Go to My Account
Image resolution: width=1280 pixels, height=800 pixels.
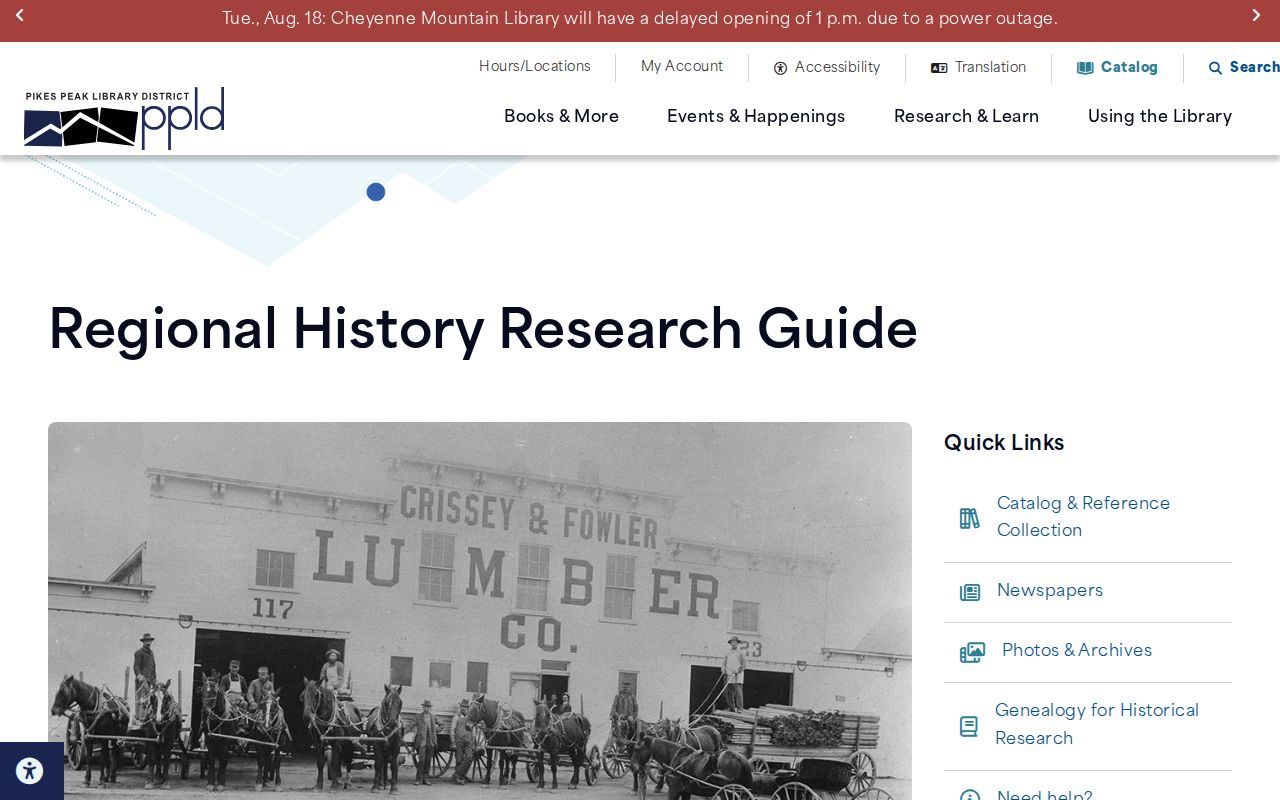click(682, 66)
